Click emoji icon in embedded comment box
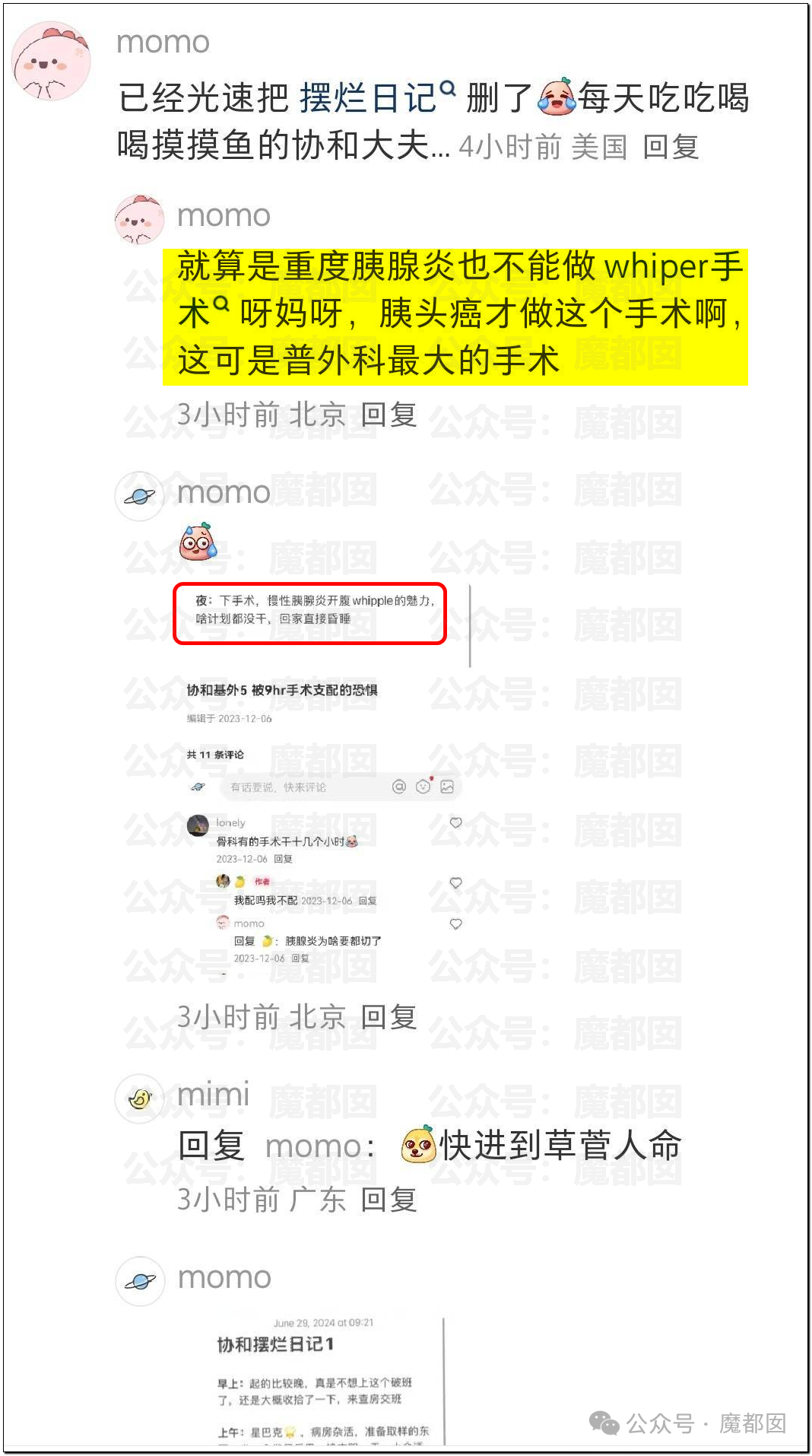Image resolution: width=812 pixels, height=1456 pixels. 423,787
